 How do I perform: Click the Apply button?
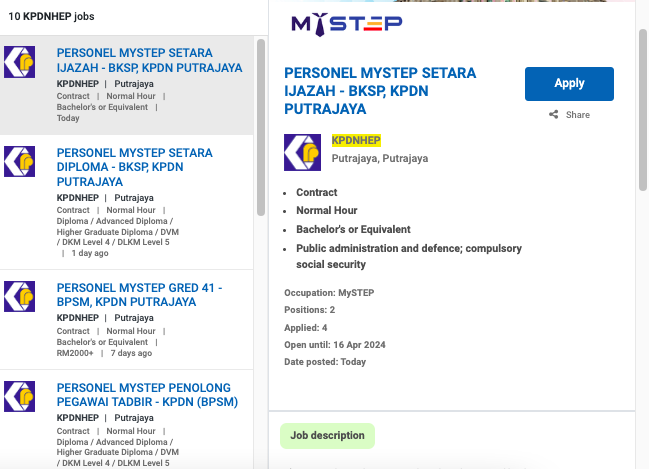569,84
